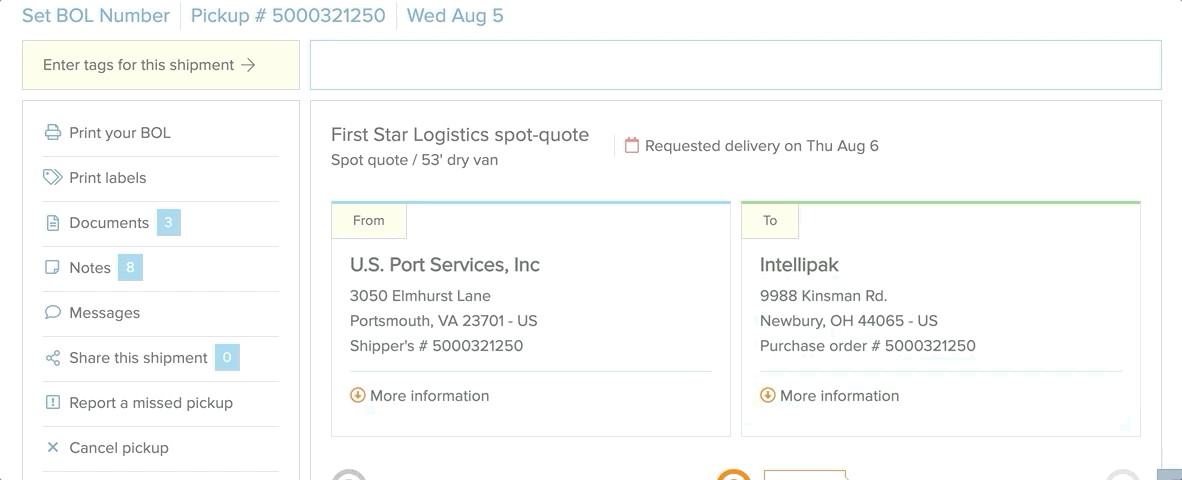The image size is (1182, 480).
Task: Click the Pickup # 5000321250 header link
Action: tap(288, 16)
